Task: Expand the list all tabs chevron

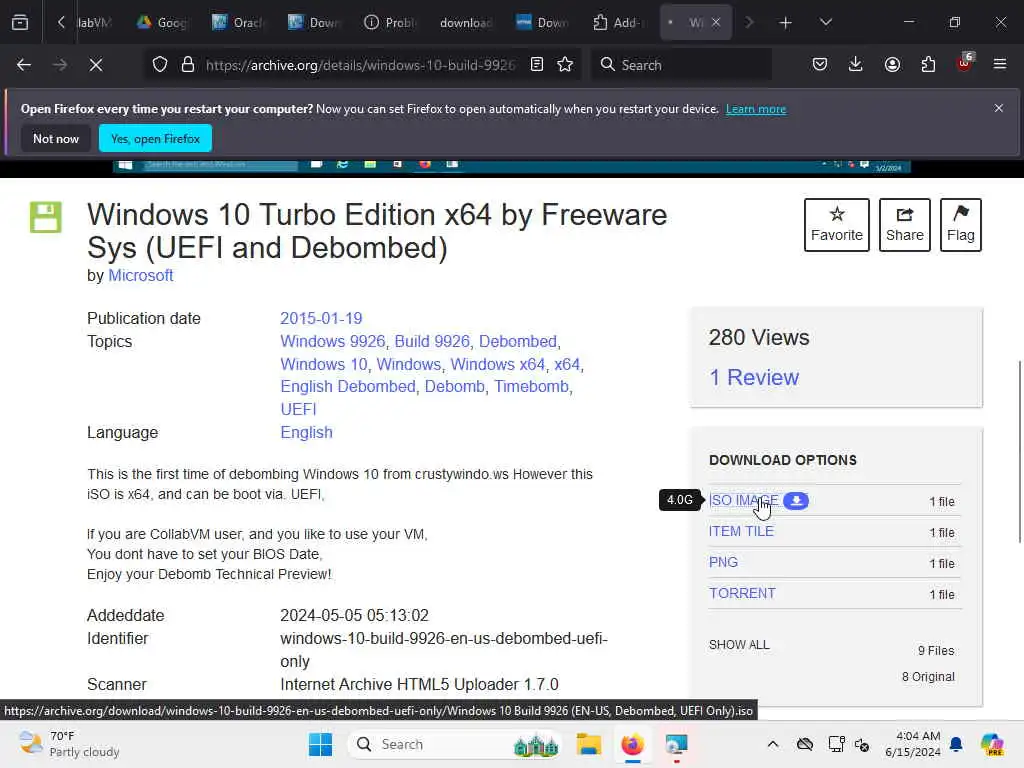Action: pyautogui.click(x=825, y=23)
